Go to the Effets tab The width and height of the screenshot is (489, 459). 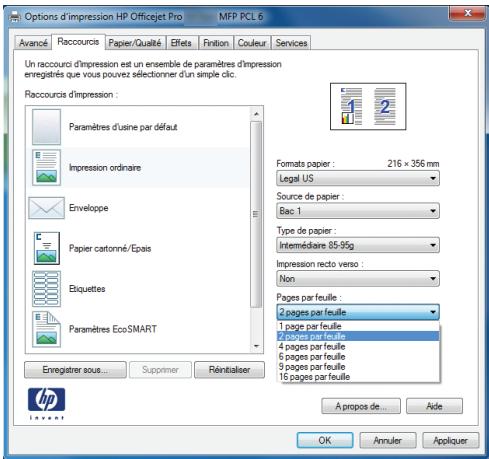[x=181, y=43]
